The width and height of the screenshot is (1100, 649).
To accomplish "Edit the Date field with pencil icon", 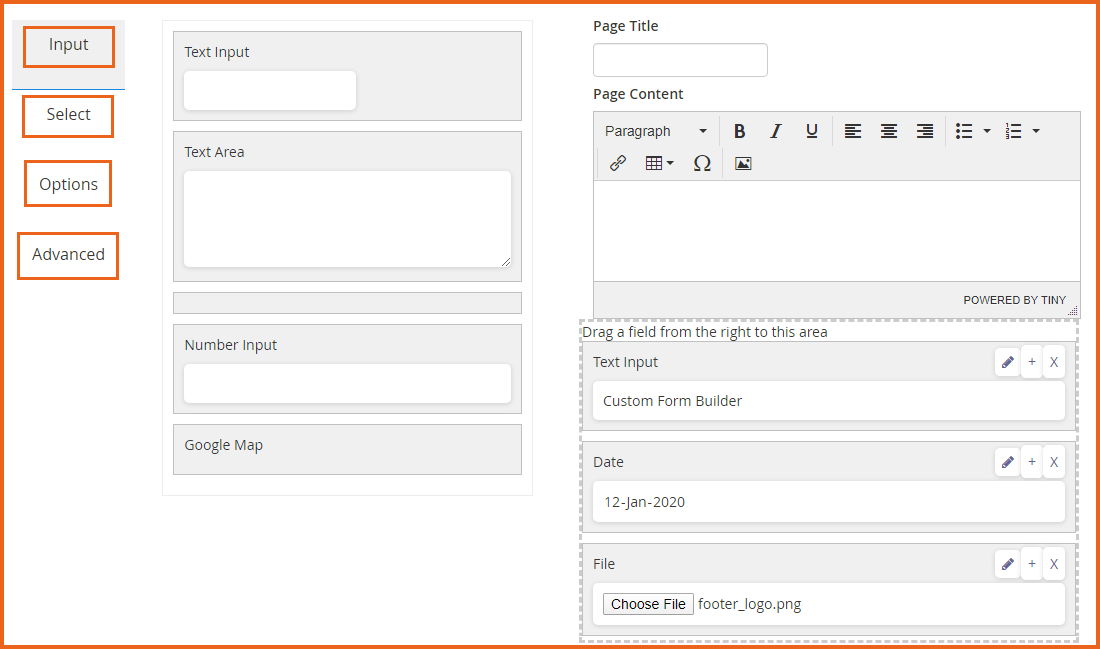I will pos(1007,462).
